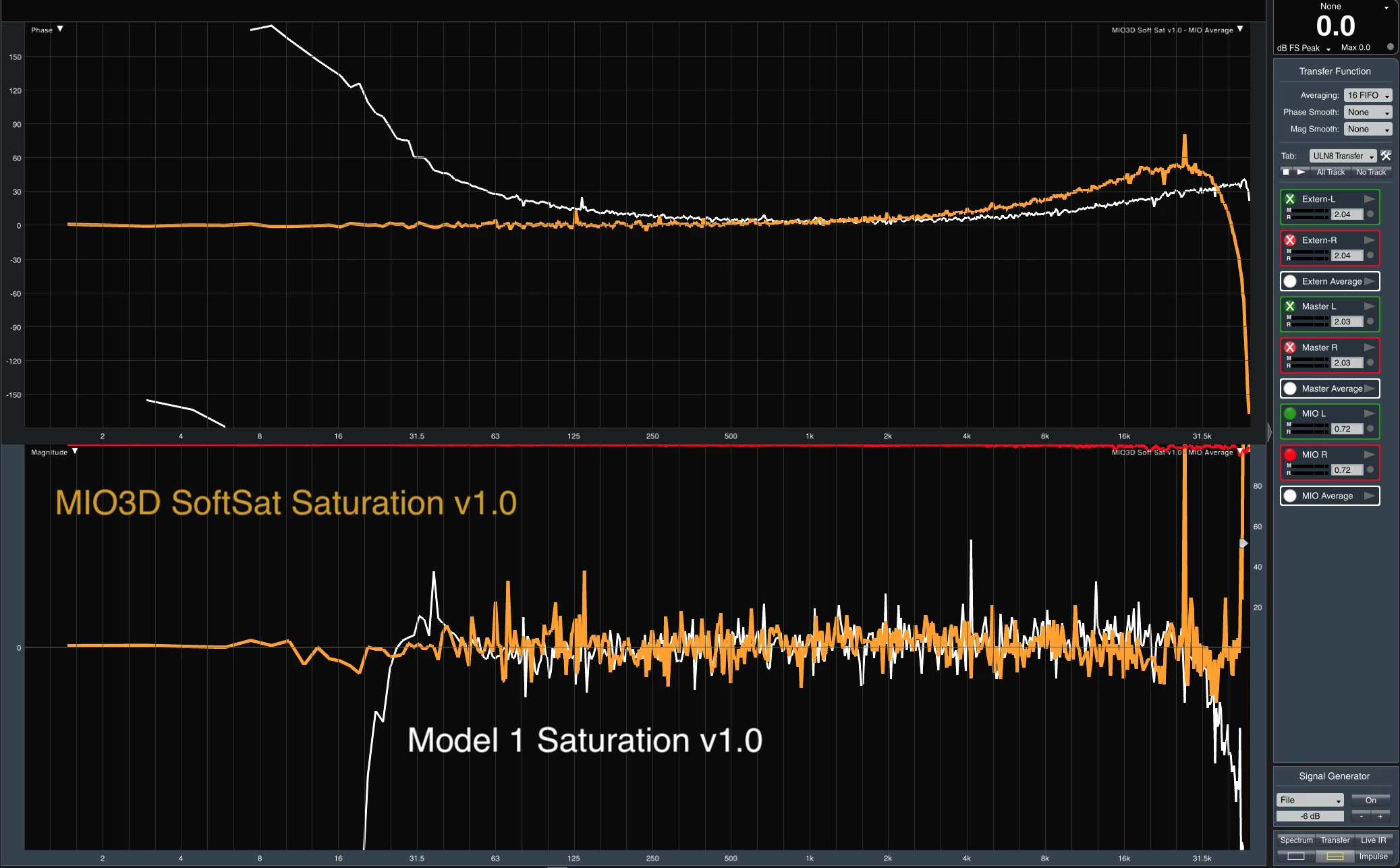Click the Master L offset value field
This screenshot has width=1400, height=868.
[x=1347, y=322]
